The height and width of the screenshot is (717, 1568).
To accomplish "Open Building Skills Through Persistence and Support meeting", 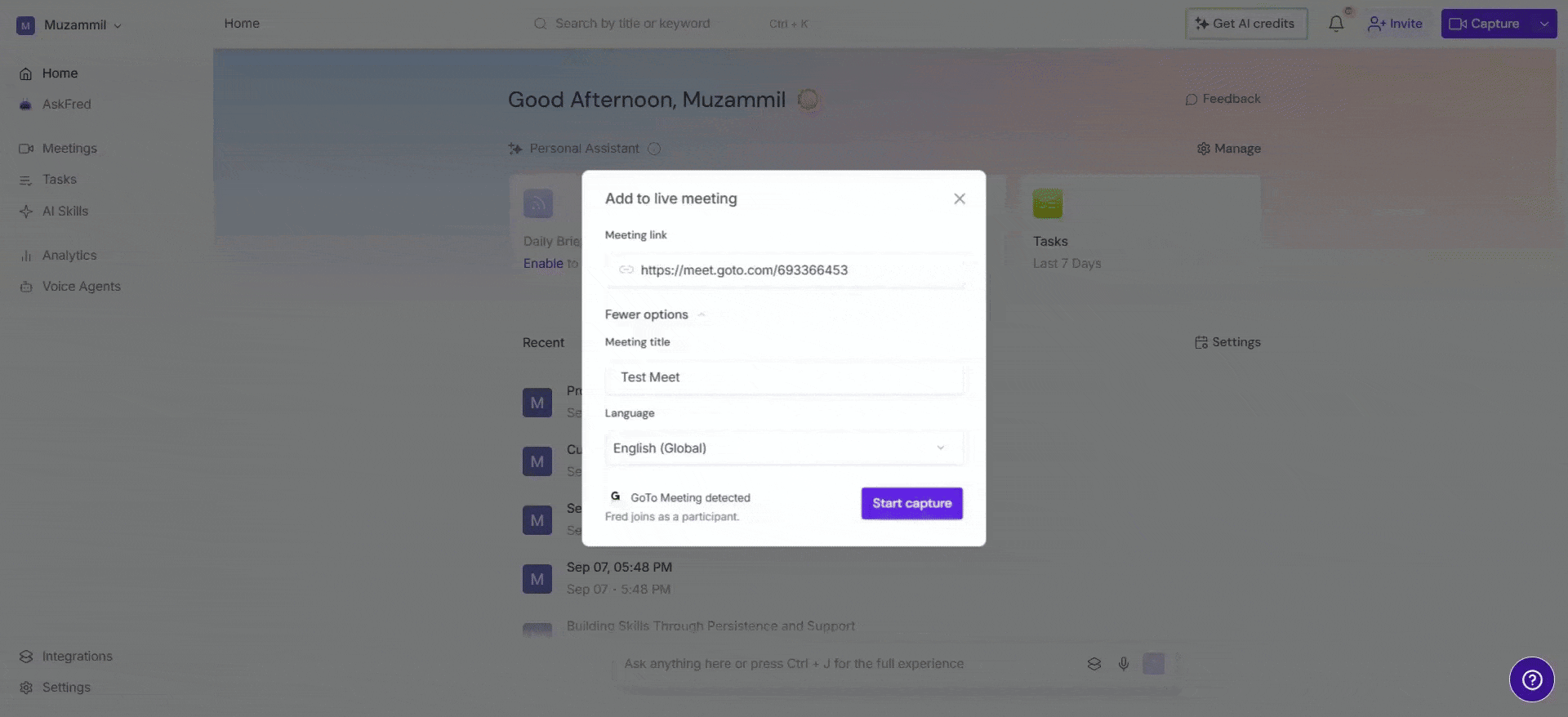I will pos(710,626).
